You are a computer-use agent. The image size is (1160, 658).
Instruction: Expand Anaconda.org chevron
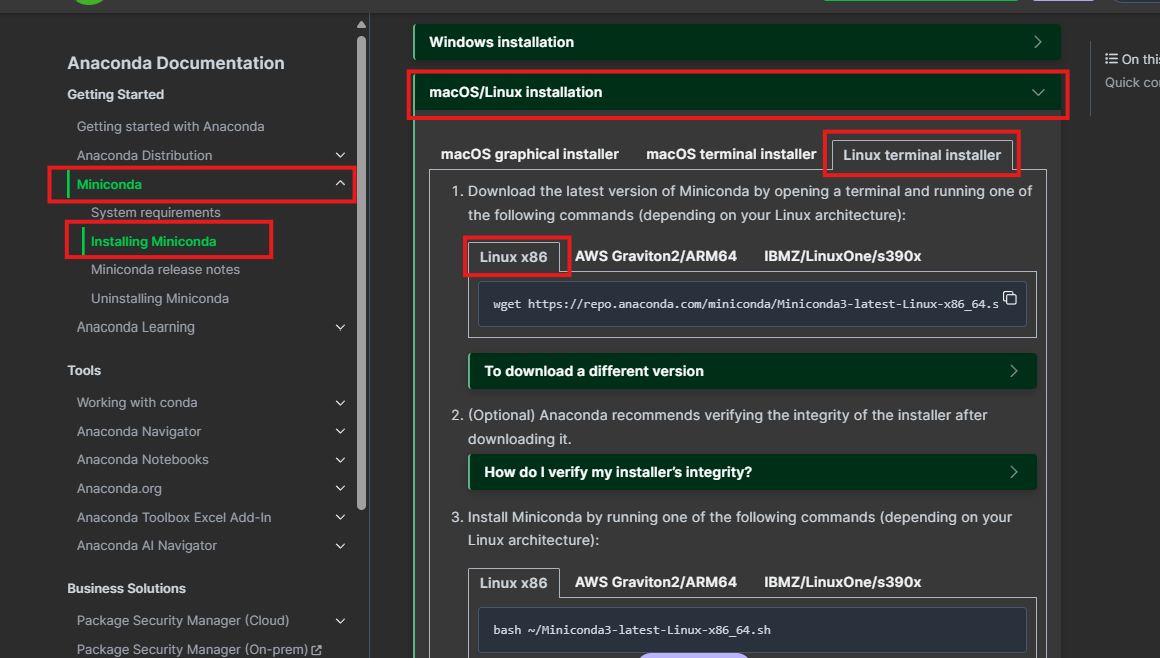pos(340,488)
